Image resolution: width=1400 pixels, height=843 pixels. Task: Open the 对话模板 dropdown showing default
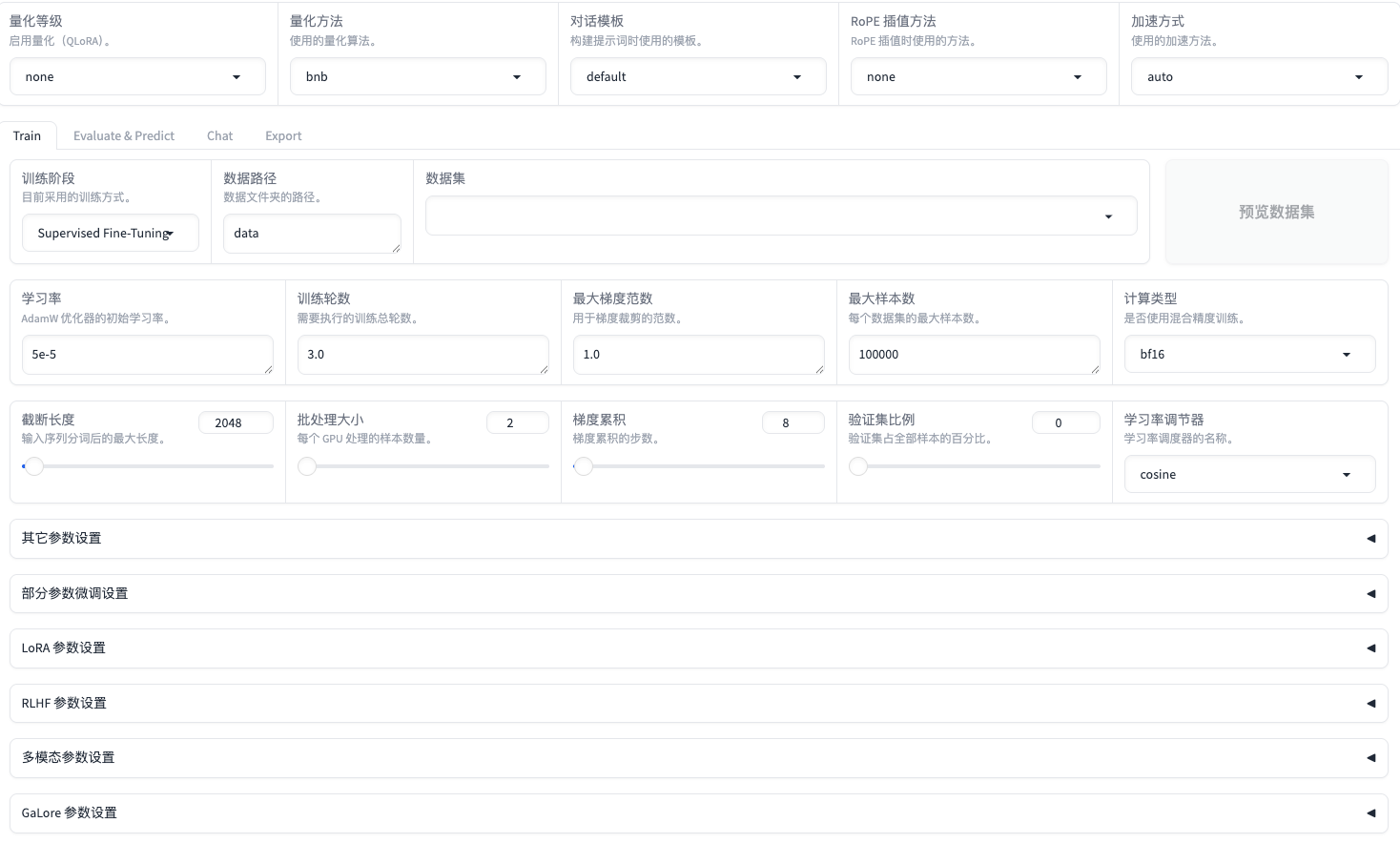(x=698, y=76)
